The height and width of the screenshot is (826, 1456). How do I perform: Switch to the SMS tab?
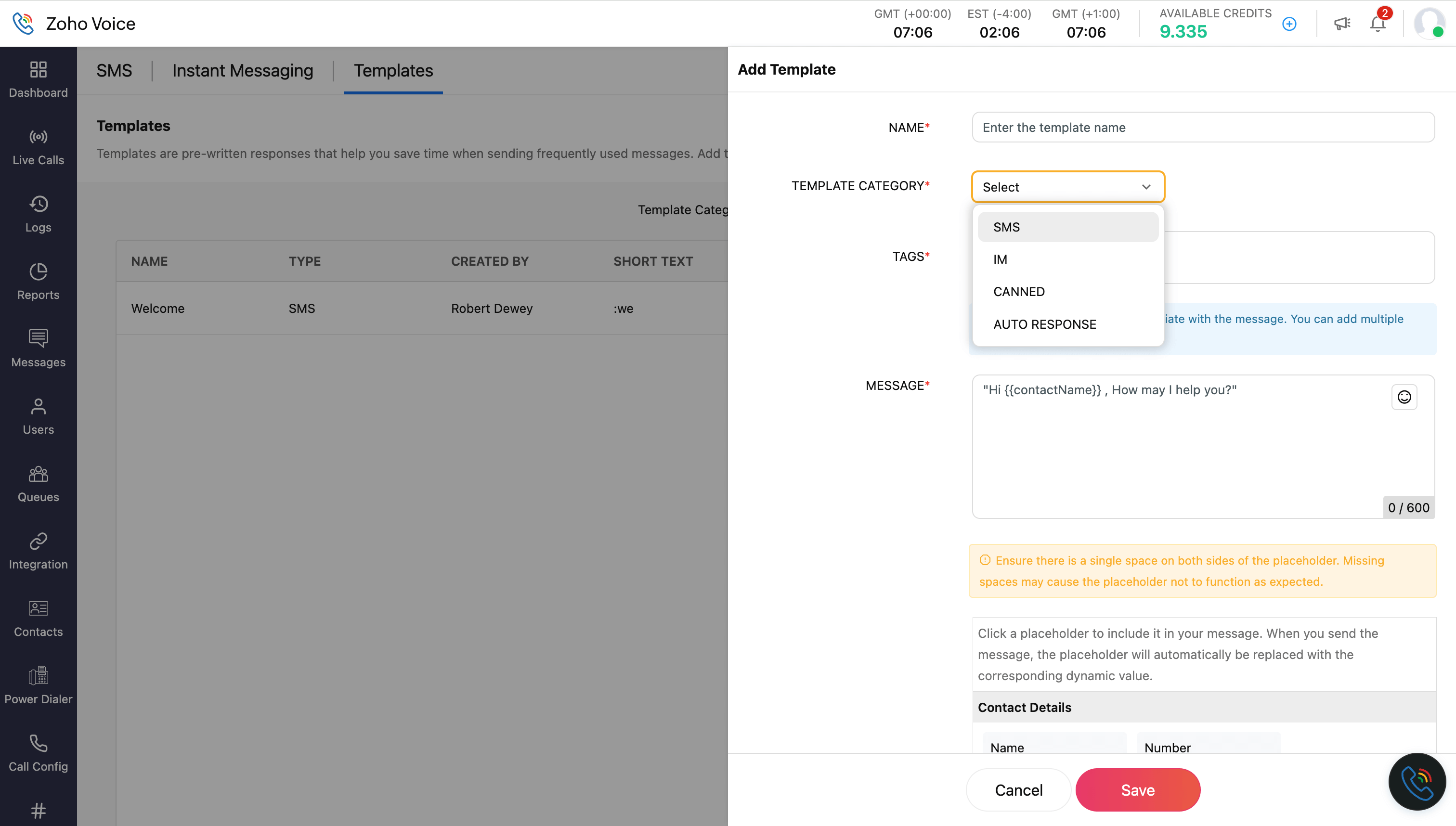pyautogui.click(x=114, y=70)
